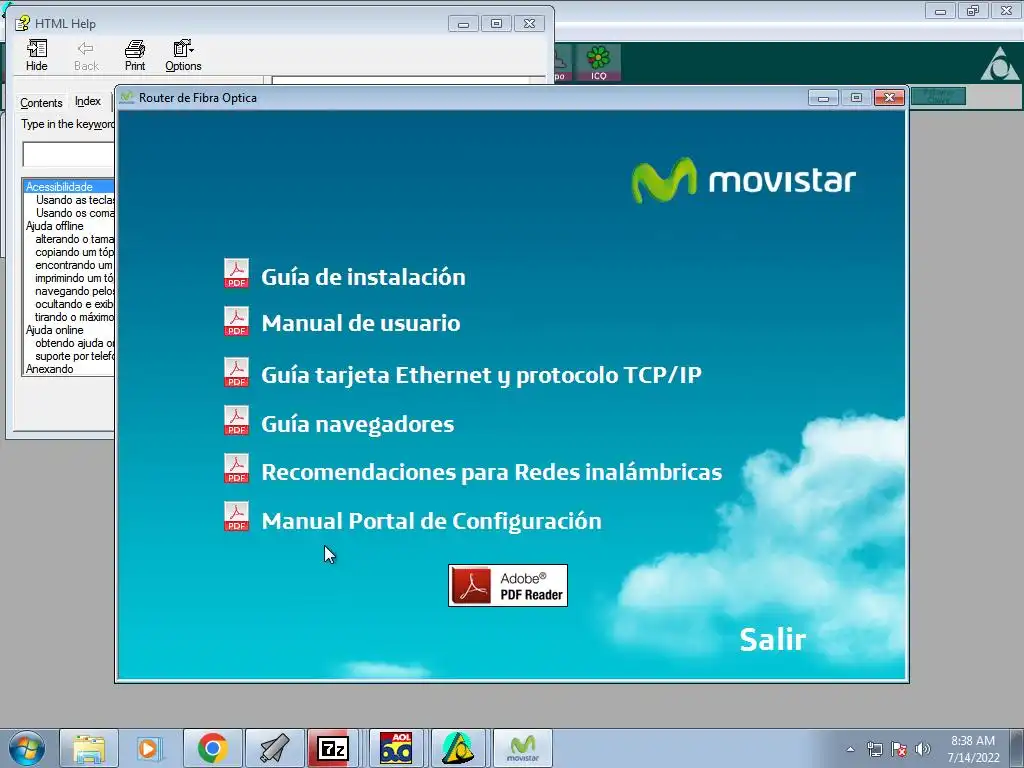Show hidden tray icons arrow
1024x768 pixels.
850,749
